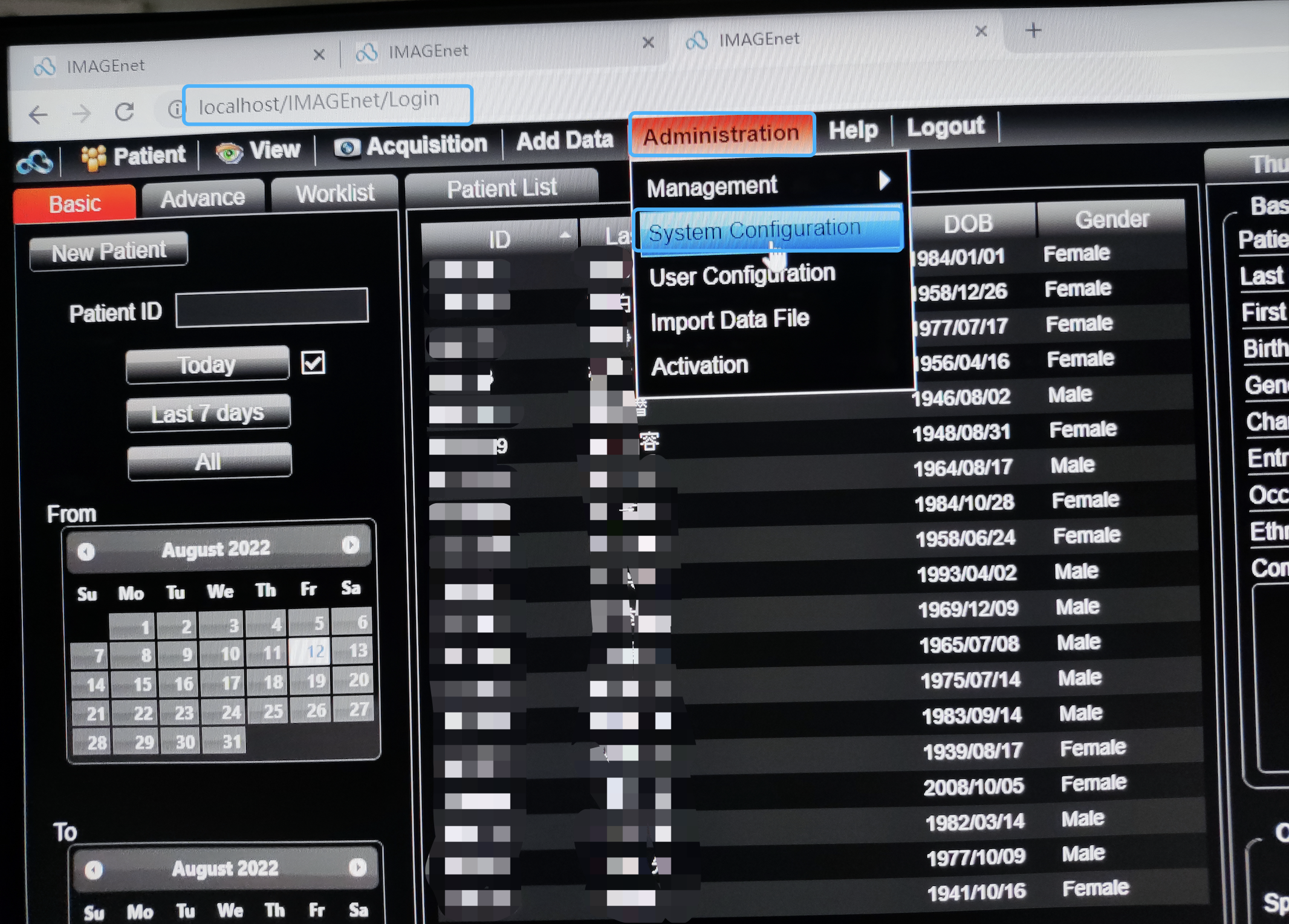Select August 1 in From calendar
The image size is (1289, 924).
tap(134, 626)
